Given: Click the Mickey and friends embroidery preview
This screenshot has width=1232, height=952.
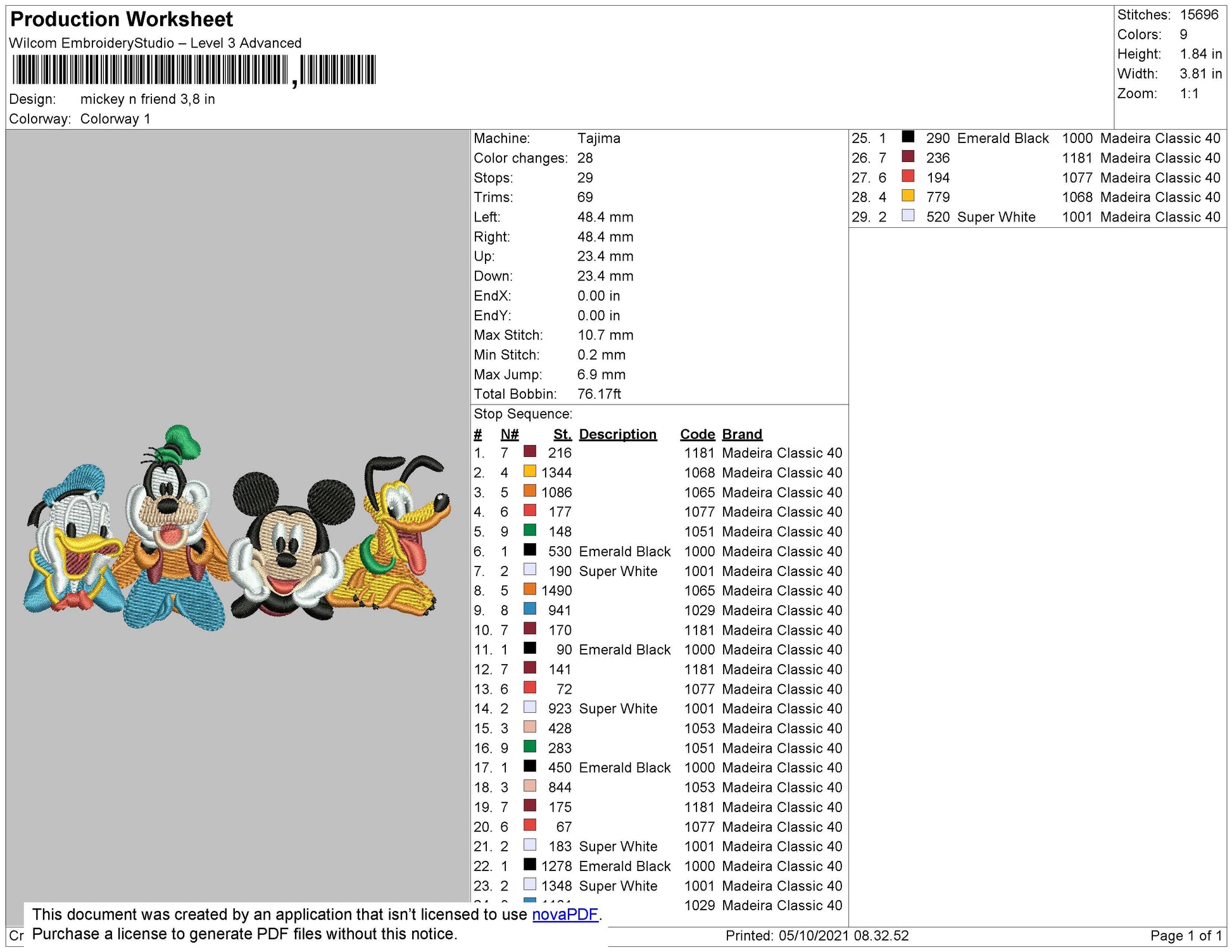Looking at the screenshot, I should coord(237,527).
